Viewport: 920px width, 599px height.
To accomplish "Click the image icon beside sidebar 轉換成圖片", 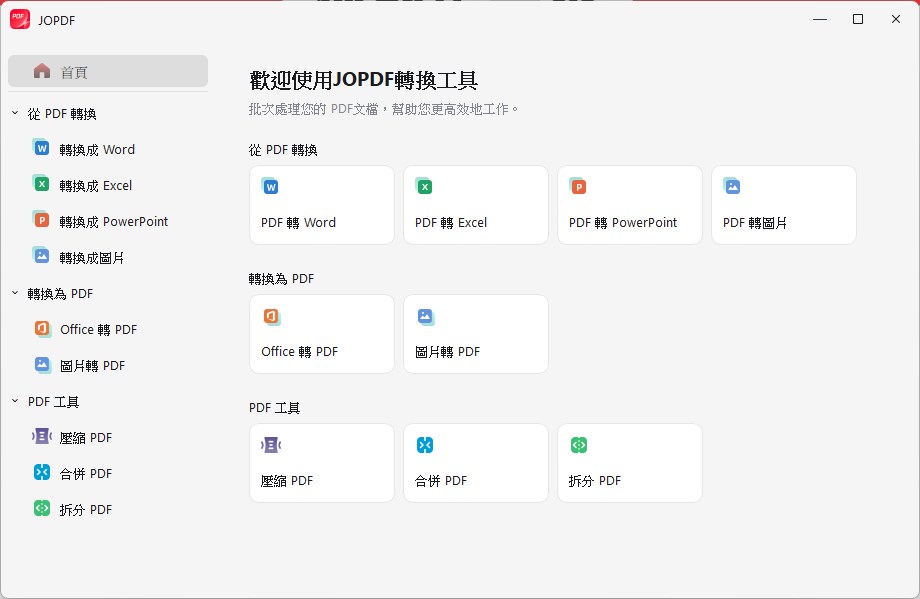I will pos(40,255).
